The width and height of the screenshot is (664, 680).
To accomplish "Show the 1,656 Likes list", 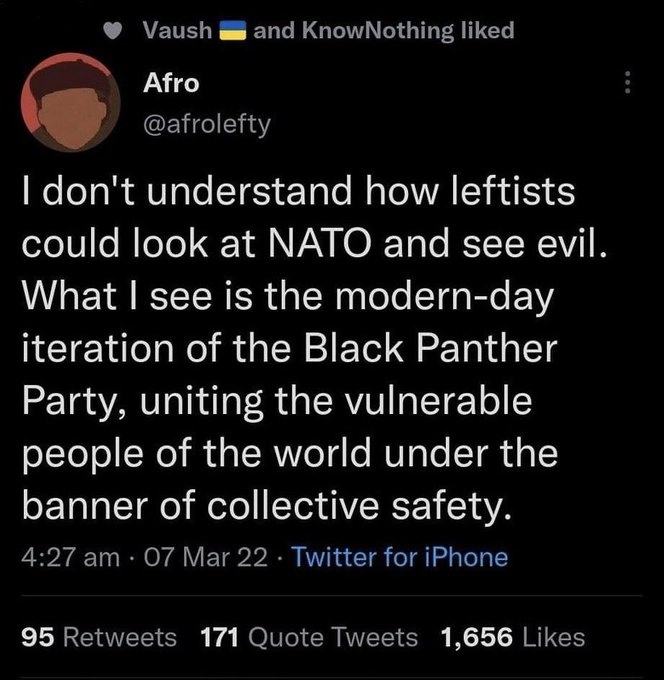I will pos(512,637).
